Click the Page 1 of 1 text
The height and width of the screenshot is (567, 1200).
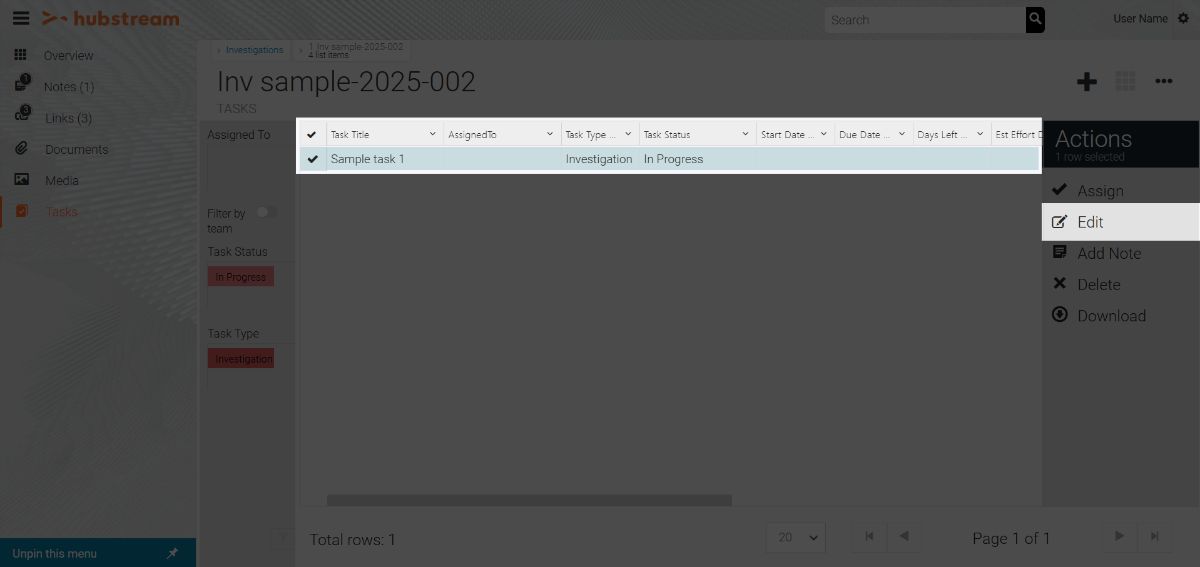pyautogui.click(x=1011, y=538)
